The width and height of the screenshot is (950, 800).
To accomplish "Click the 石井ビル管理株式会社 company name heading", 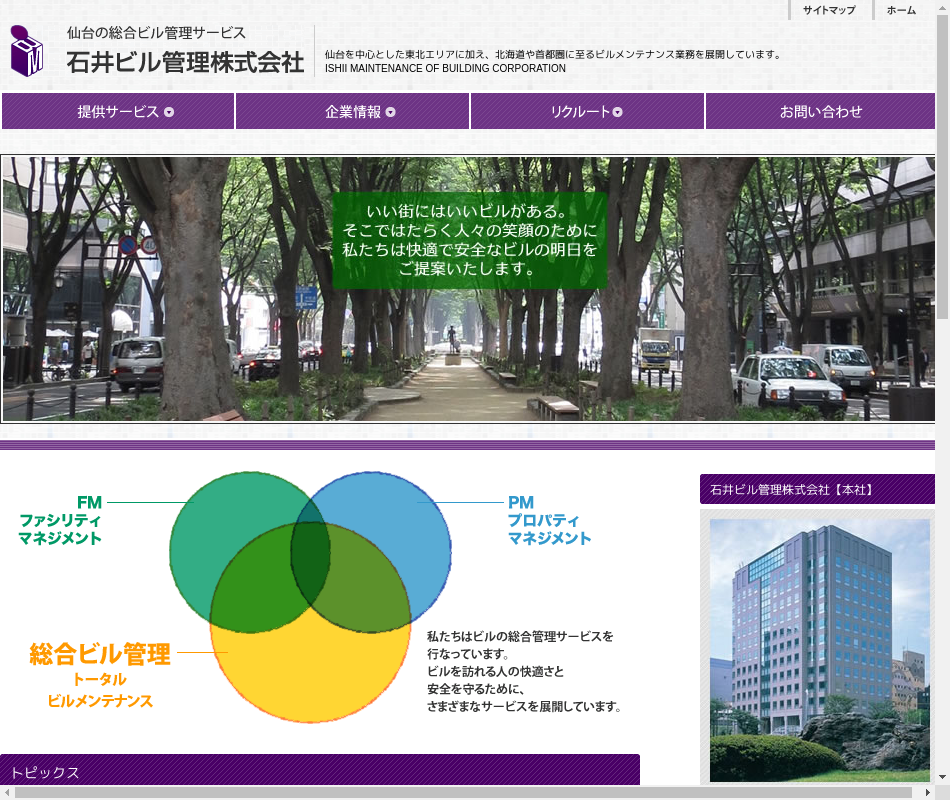I will (x=185, y=62).
